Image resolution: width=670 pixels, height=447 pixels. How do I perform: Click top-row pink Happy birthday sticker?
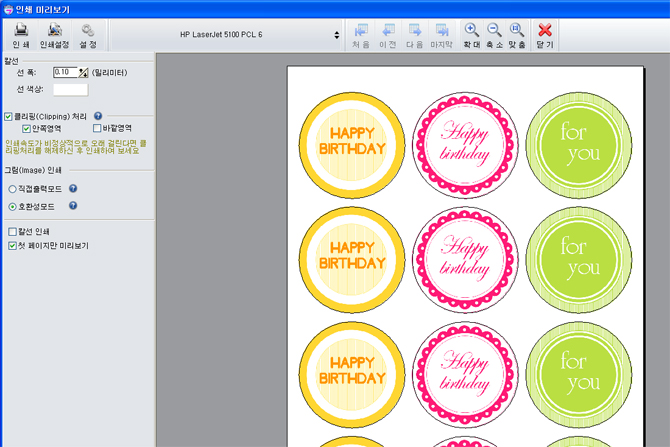point(465,145)
